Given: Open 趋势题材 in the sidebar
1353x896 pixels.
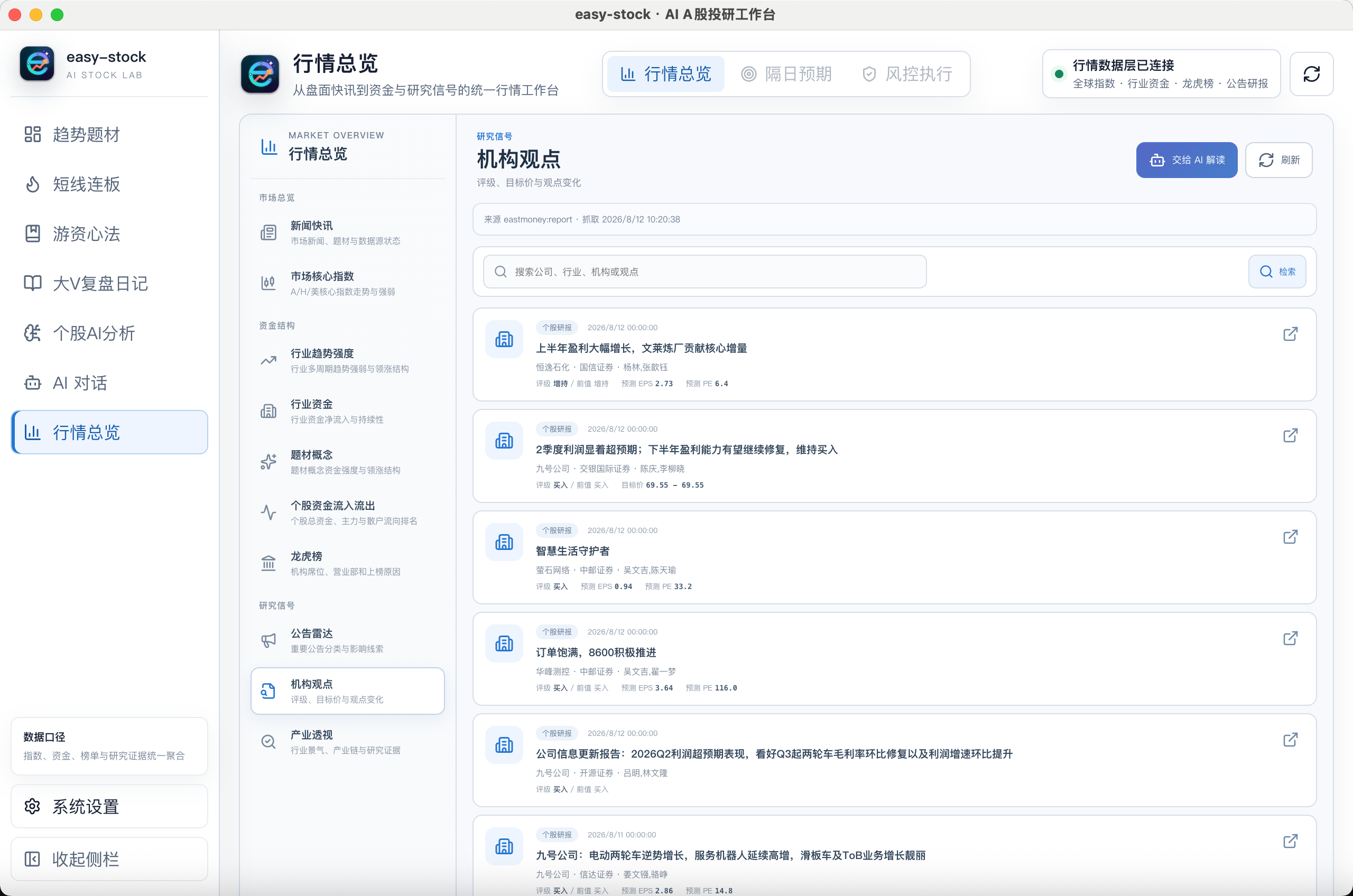Looking at the screenshot, I should (x=109, y=135).
